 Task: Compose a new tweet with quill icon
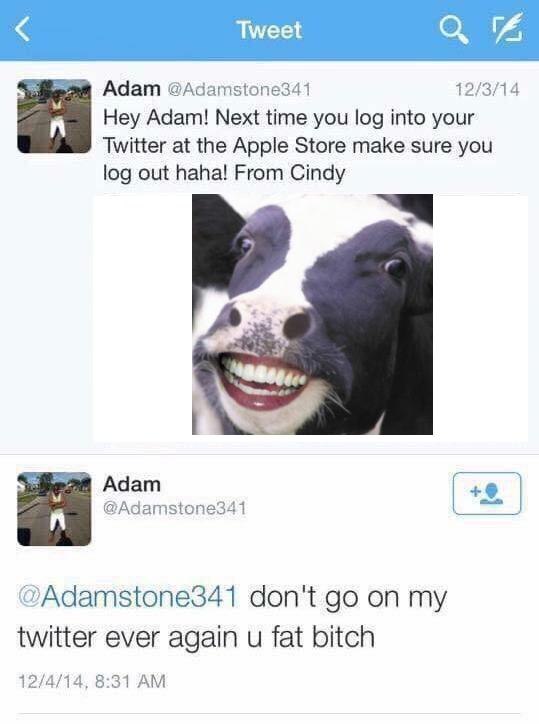[x=508, y=29]
